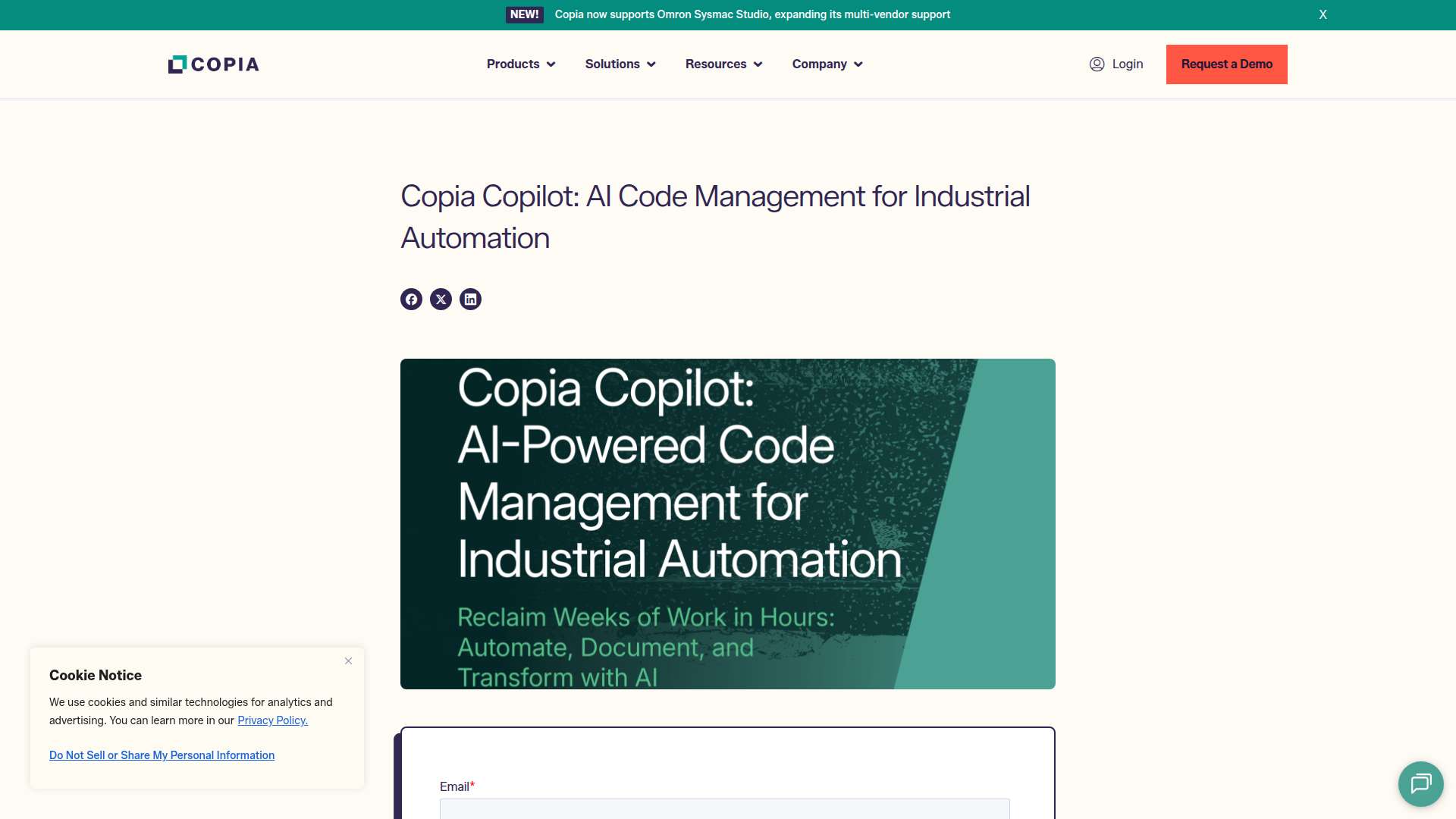Click the Login user icon

tap(1097, 64)
